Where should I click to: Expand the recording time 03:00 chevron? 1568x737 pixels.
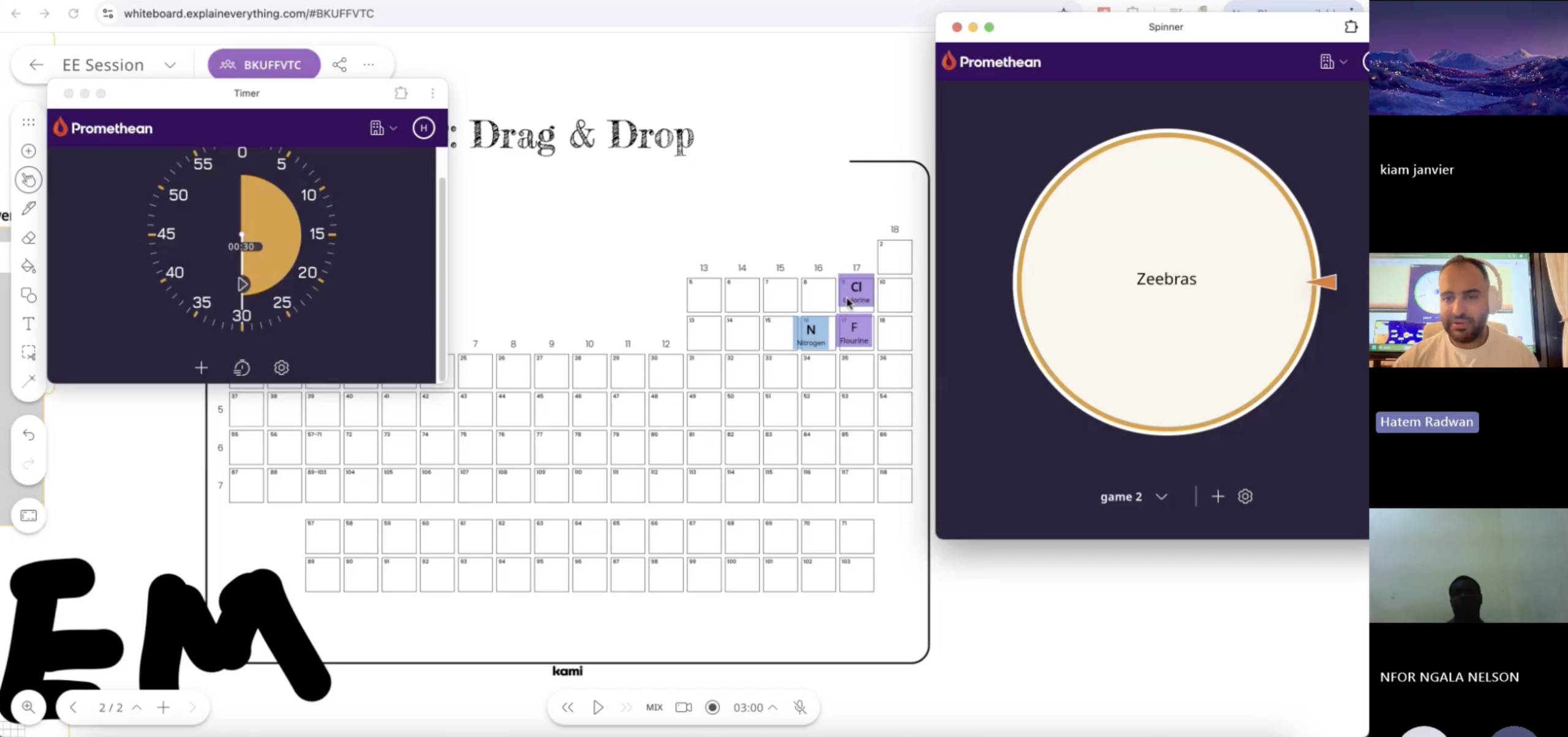[773, 708]
